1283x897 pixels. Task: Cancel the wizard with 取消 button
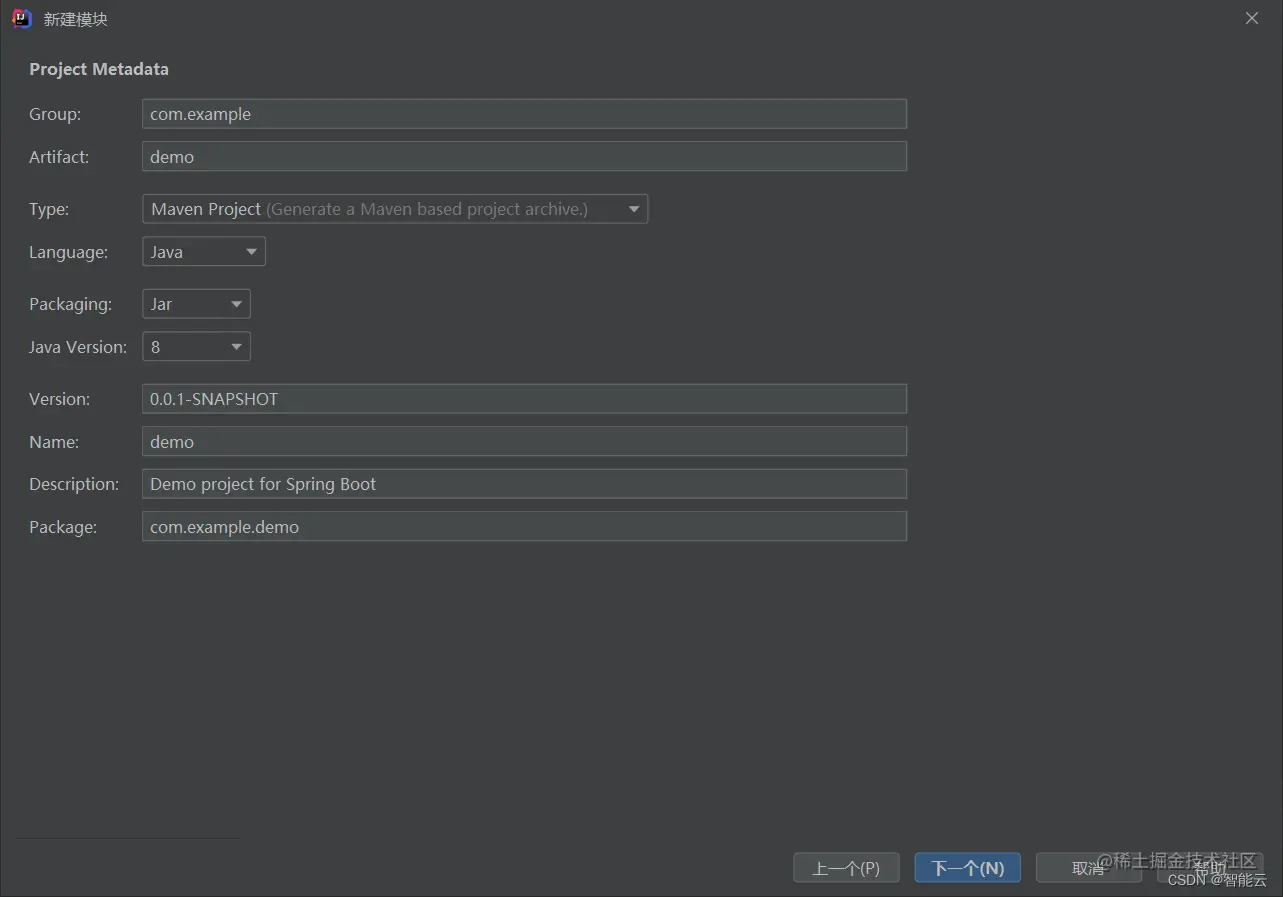(x=1089, y=868)
